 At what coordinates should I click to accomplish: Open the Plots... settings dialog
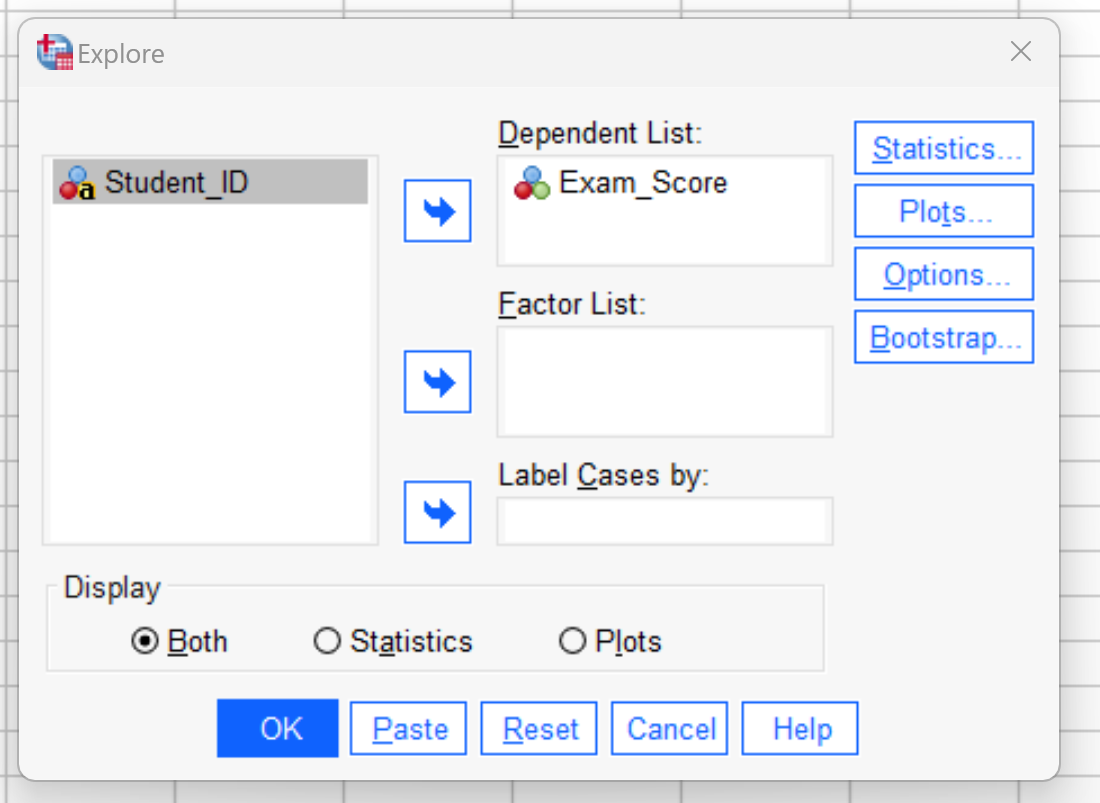point(944,211)
